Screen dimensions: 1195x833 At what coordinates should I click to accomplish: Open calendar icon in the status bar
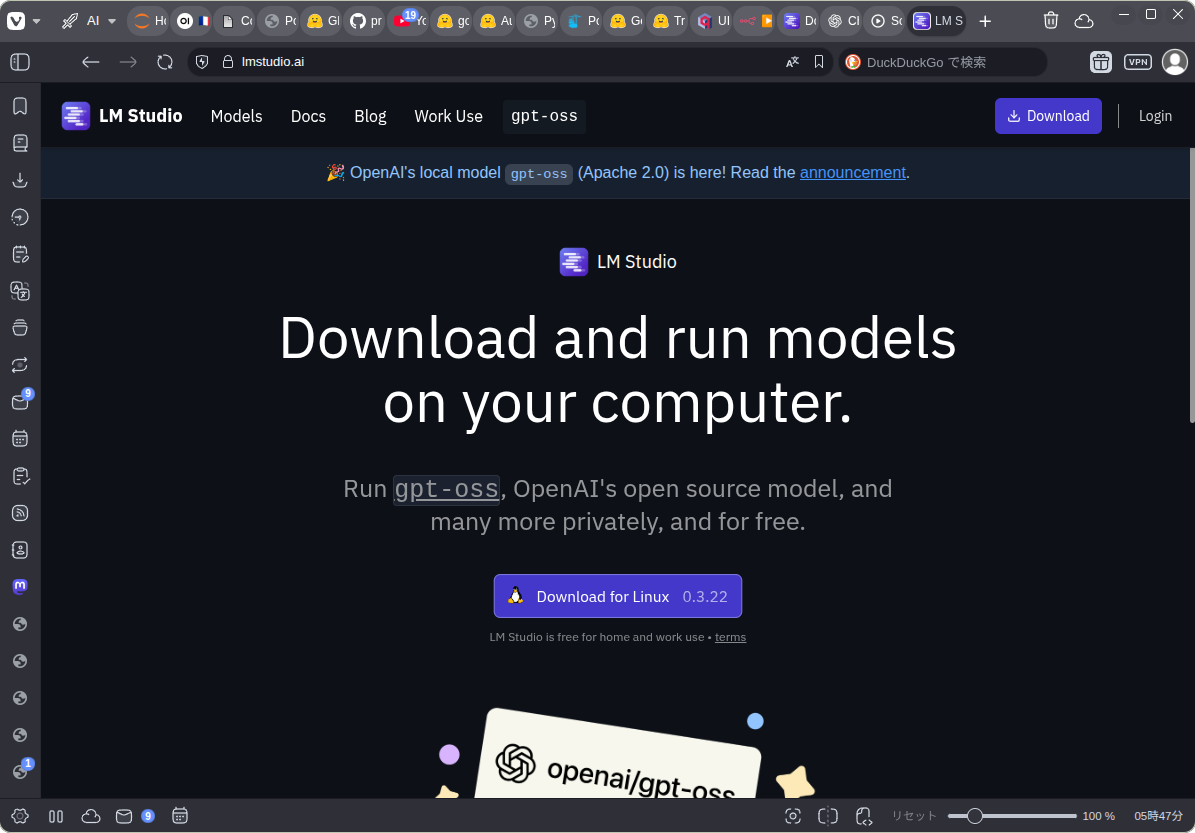point(180,816)
